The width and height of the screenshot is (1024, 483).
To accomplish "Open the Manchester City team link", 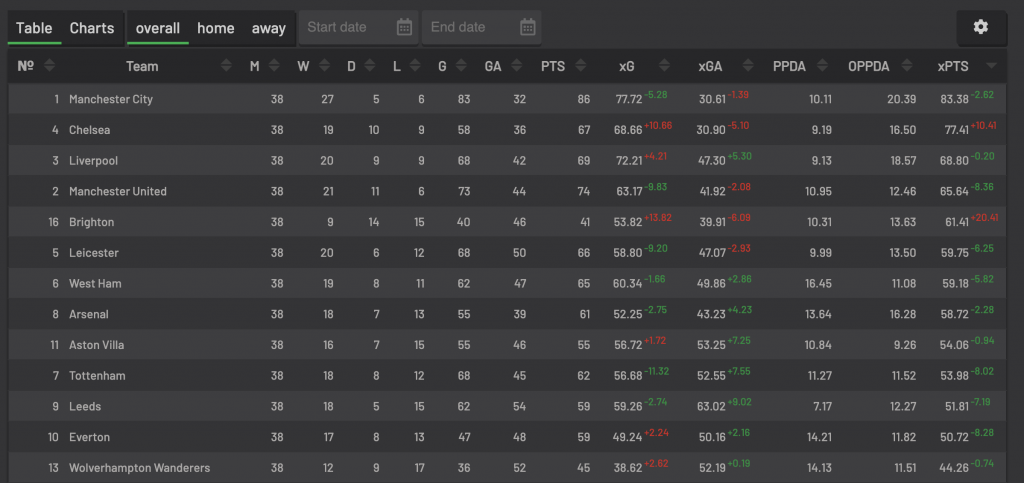I will pos(111,99).
